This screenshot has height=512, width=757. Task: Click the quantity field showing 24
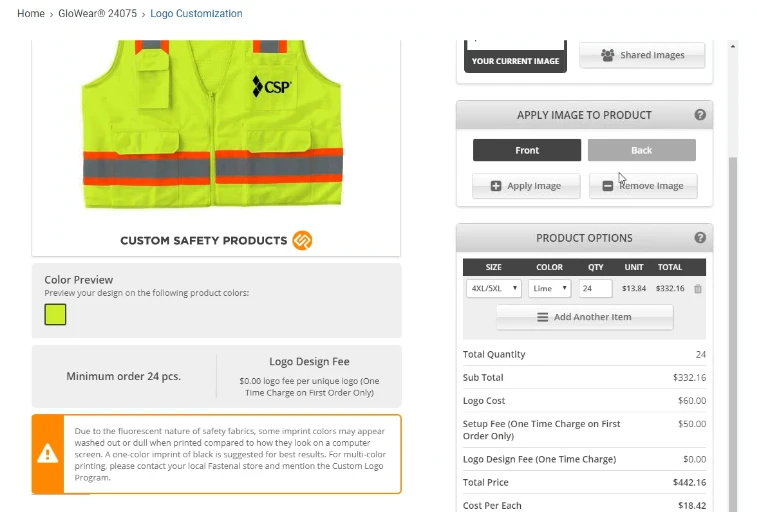point(595,289)
